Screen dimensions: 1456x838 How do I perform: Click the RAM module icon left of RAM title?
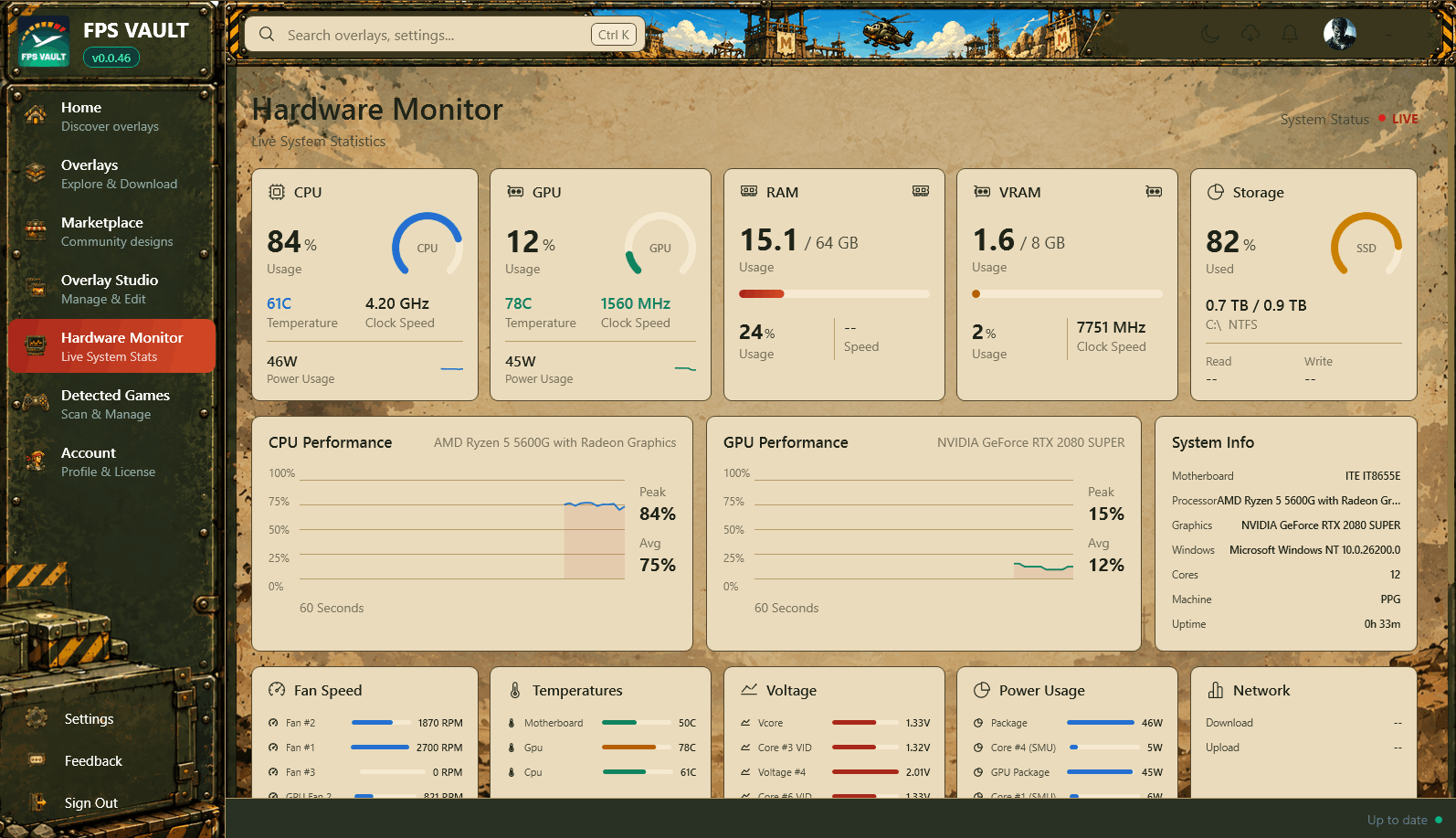[749, 191]
